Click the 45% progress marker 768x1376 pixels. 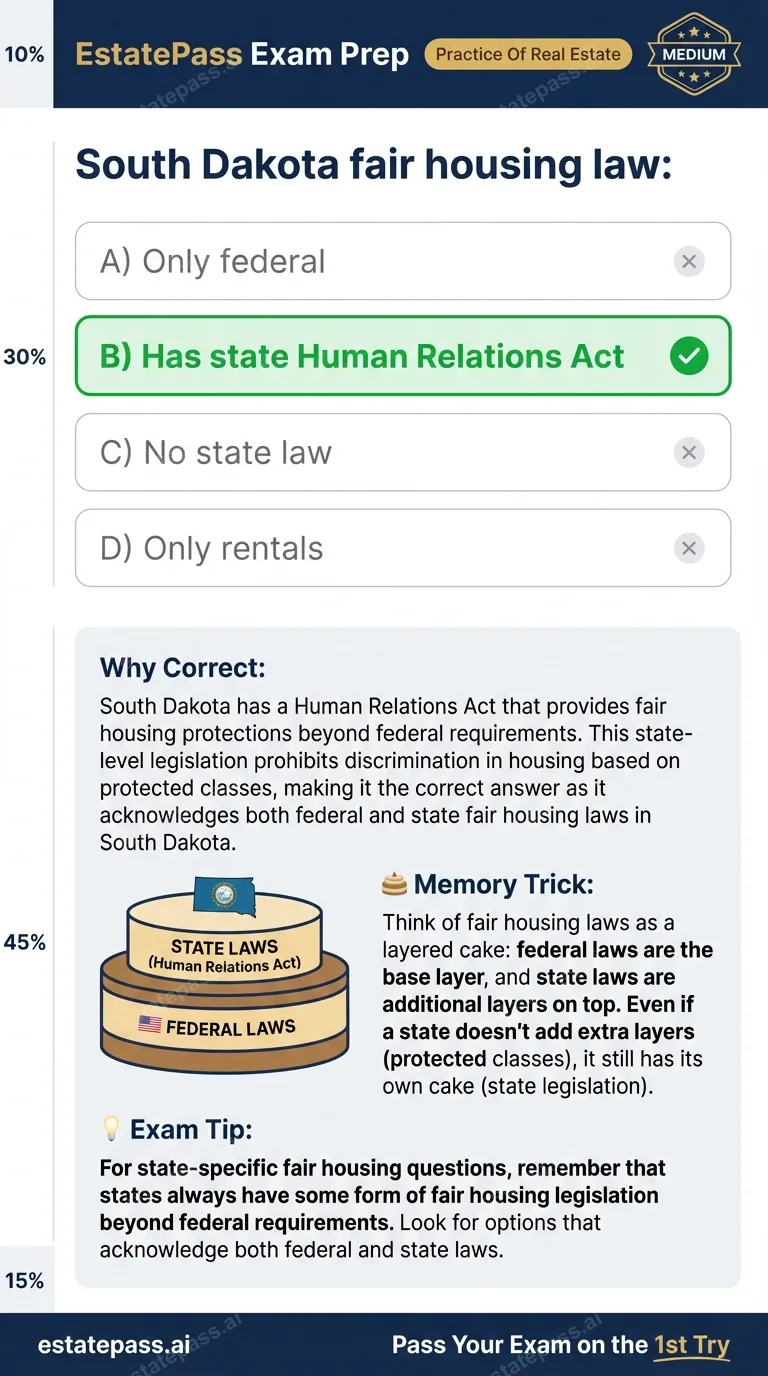pos(27,941)
